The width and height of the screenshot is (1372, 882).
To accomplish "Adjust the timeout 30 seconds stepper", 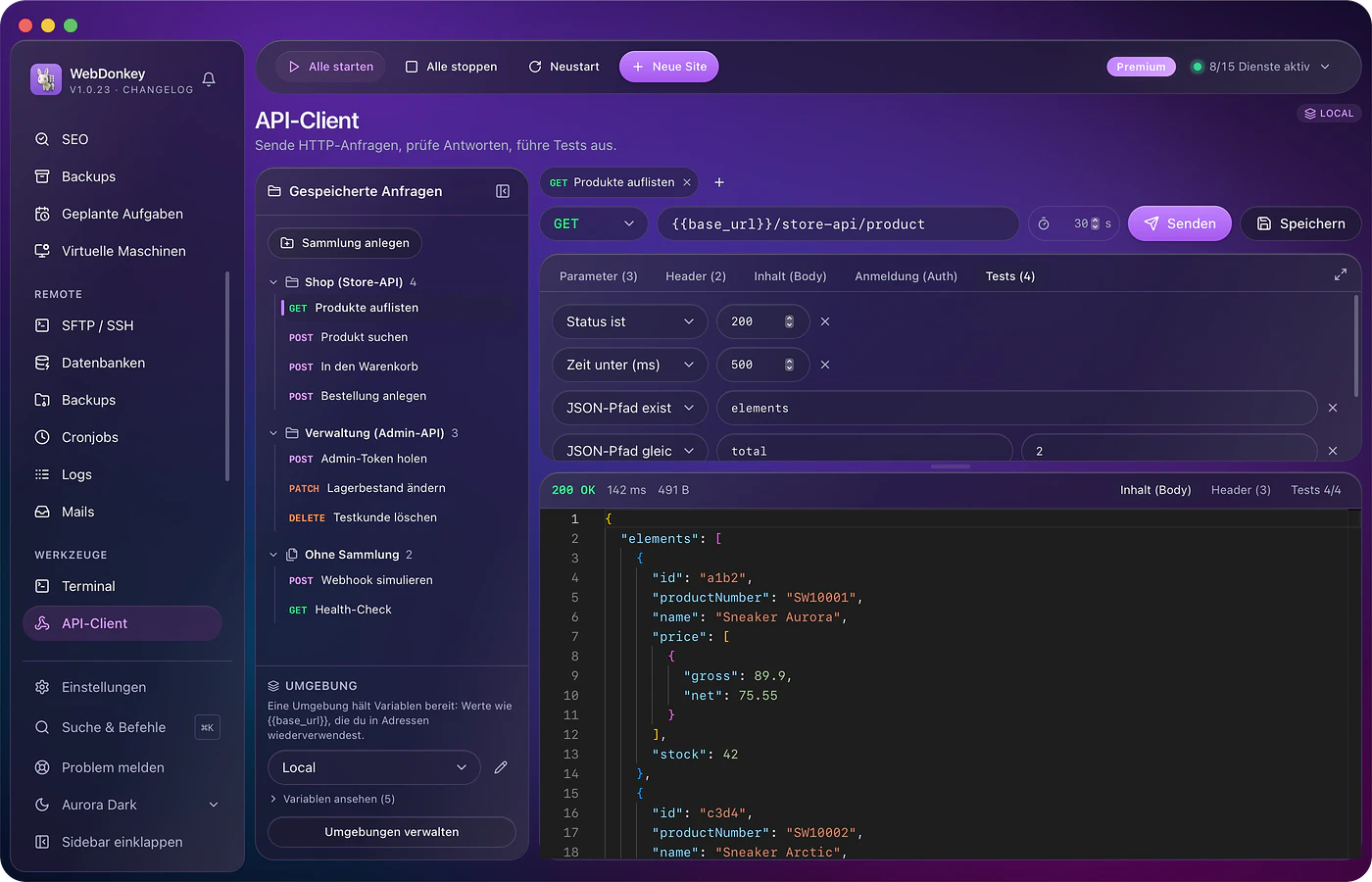I will tap(1095, 223).
